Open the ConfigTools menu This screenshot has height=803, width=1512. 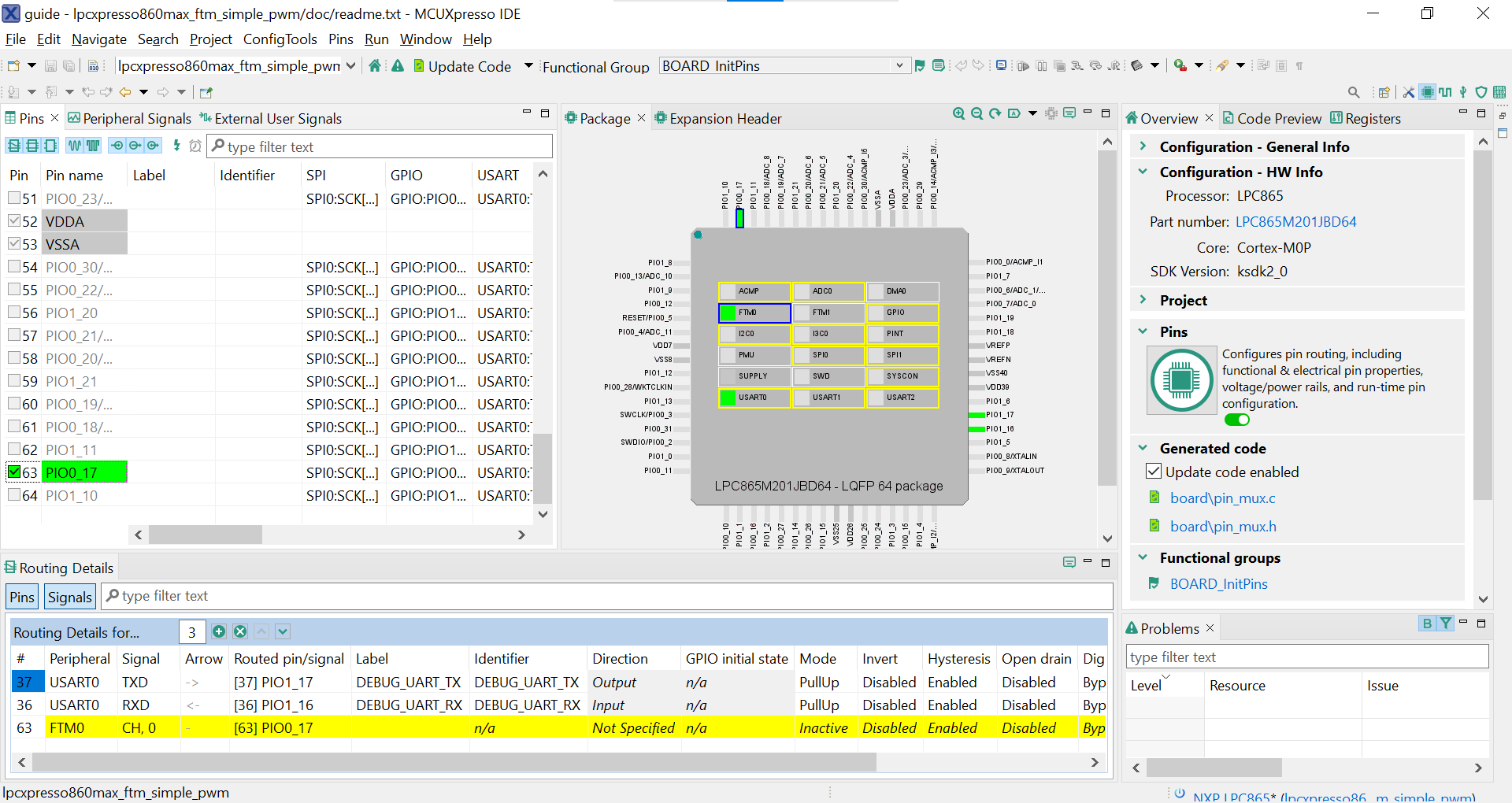tap(280, 39)
